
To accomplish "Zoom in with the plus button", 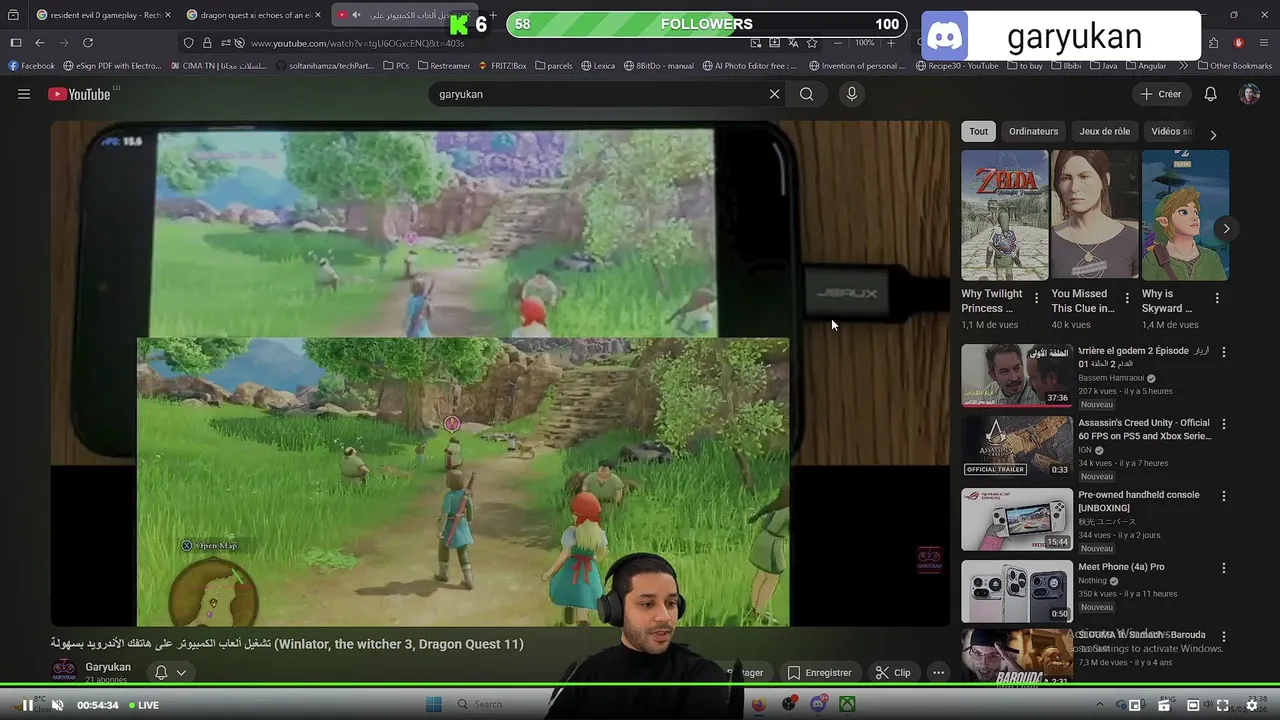I will pyautogui.click(x=890, y=43).
